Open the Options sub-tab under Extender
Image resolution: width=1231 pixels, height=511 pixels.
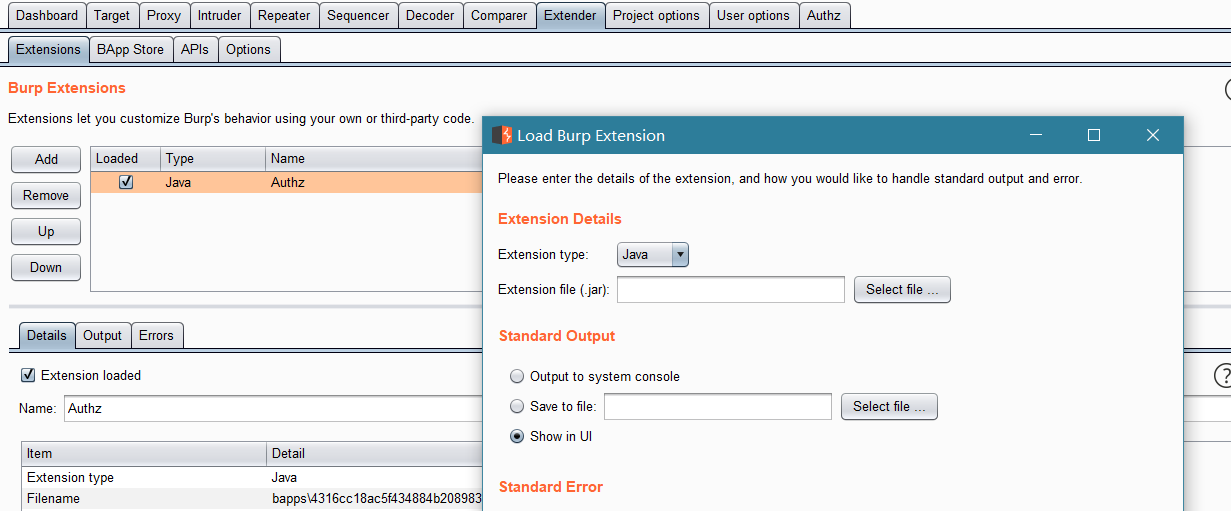tap(248, 49)
